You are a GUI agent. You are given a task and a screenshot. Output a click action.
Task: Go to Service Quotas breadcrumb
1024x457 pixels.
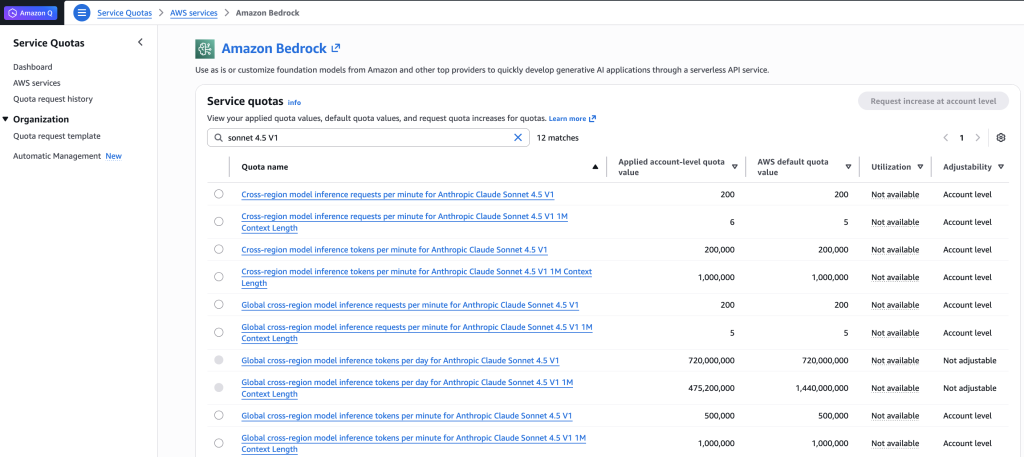(x=125, y=12)
